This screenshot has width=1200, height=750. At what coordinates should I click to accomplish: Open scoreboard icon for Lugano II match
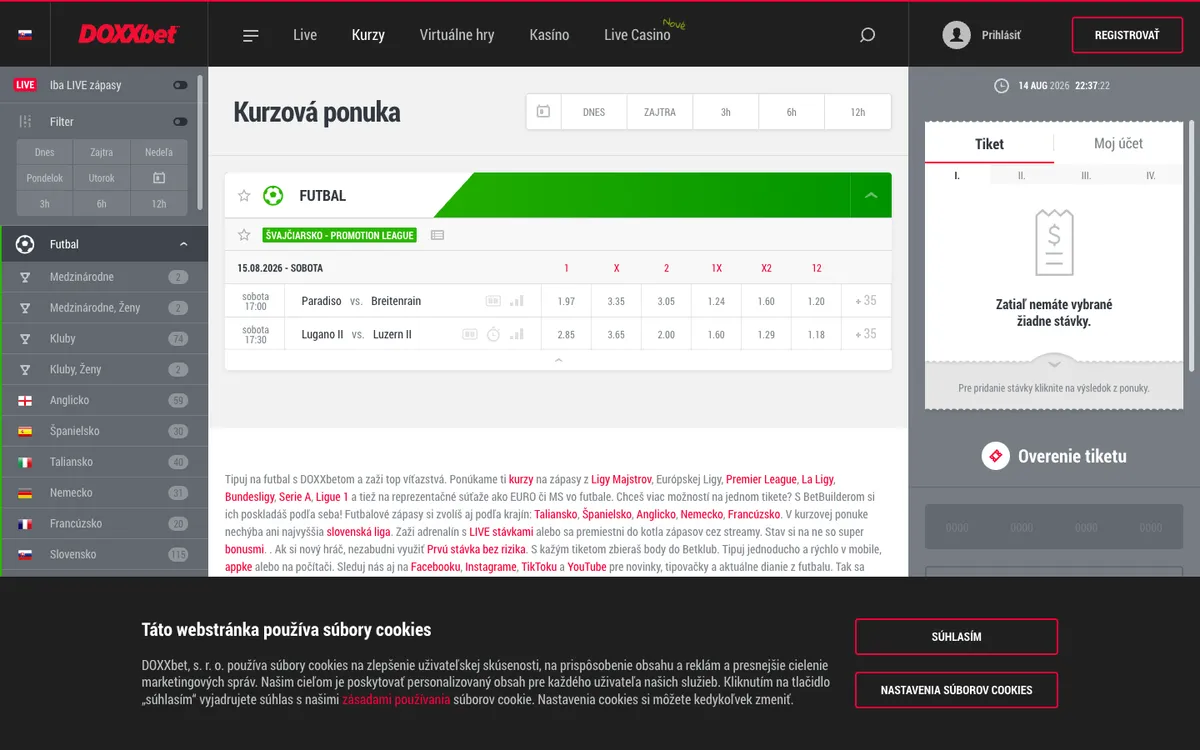click(x=470, y=334)
